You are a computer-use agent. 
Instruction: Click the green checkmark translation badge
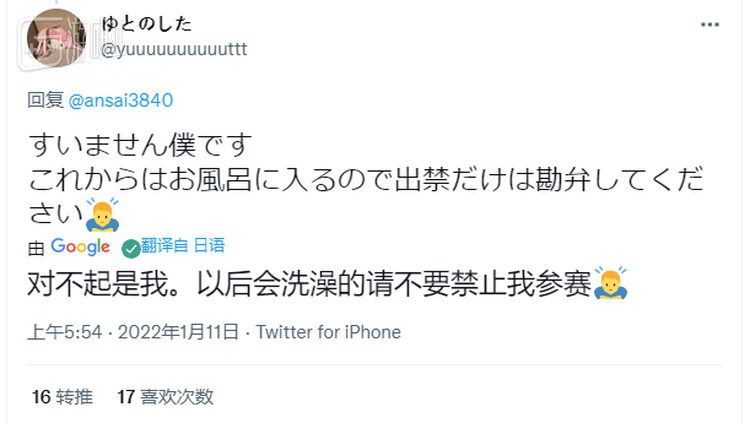click(131, 248)
